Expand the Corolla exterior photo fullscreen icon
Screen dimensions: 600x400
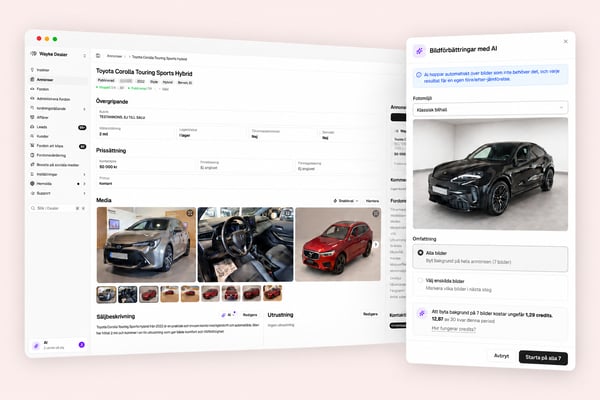[190, 213]
